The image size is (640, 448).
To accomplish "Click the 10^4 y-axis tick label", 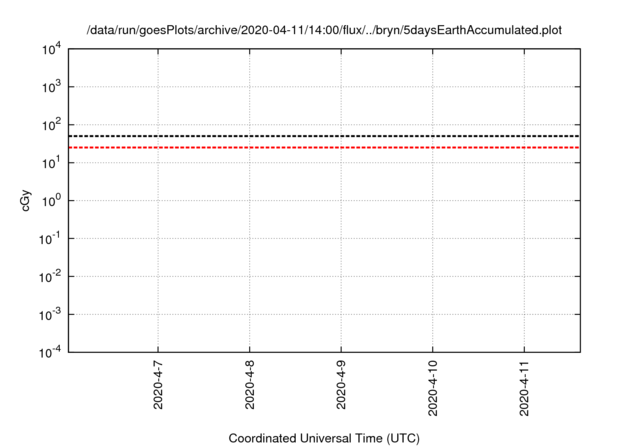I will pos(51,49).
